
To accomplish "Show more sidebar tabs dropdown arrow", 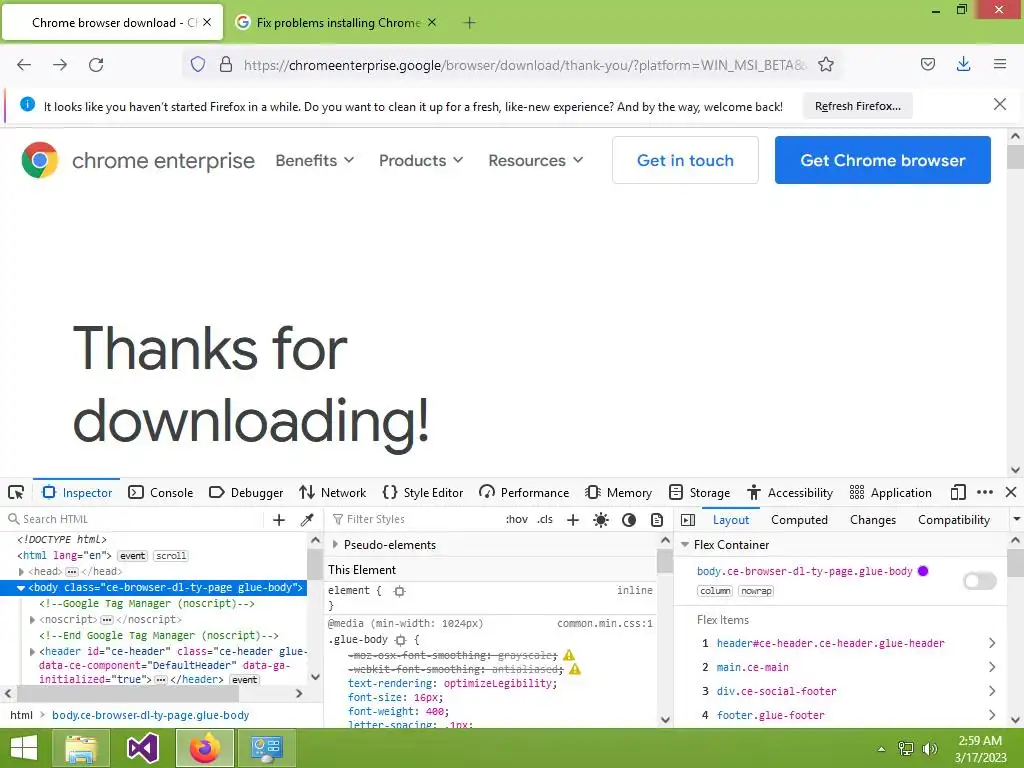I will [x=1016, y=520].
